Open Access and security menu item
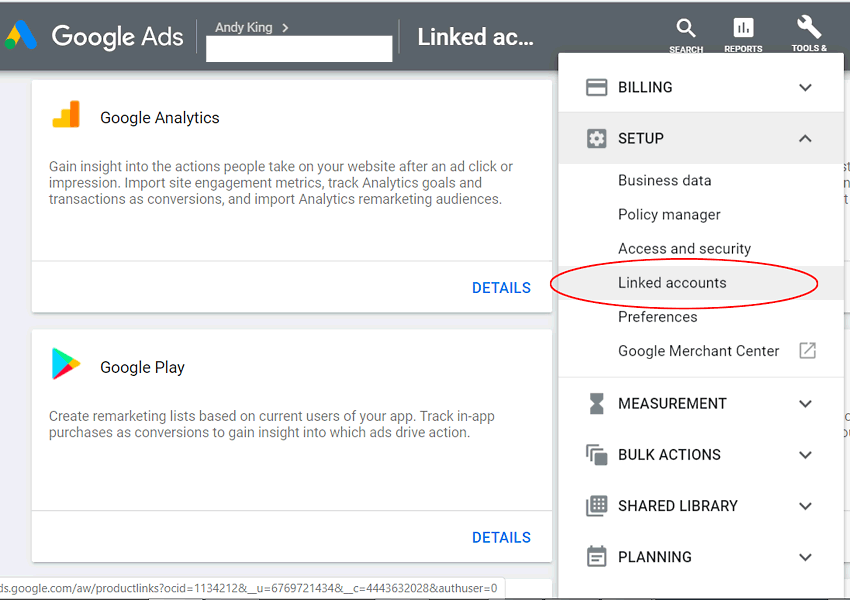The image size is (850, 600). click(701, 249)
